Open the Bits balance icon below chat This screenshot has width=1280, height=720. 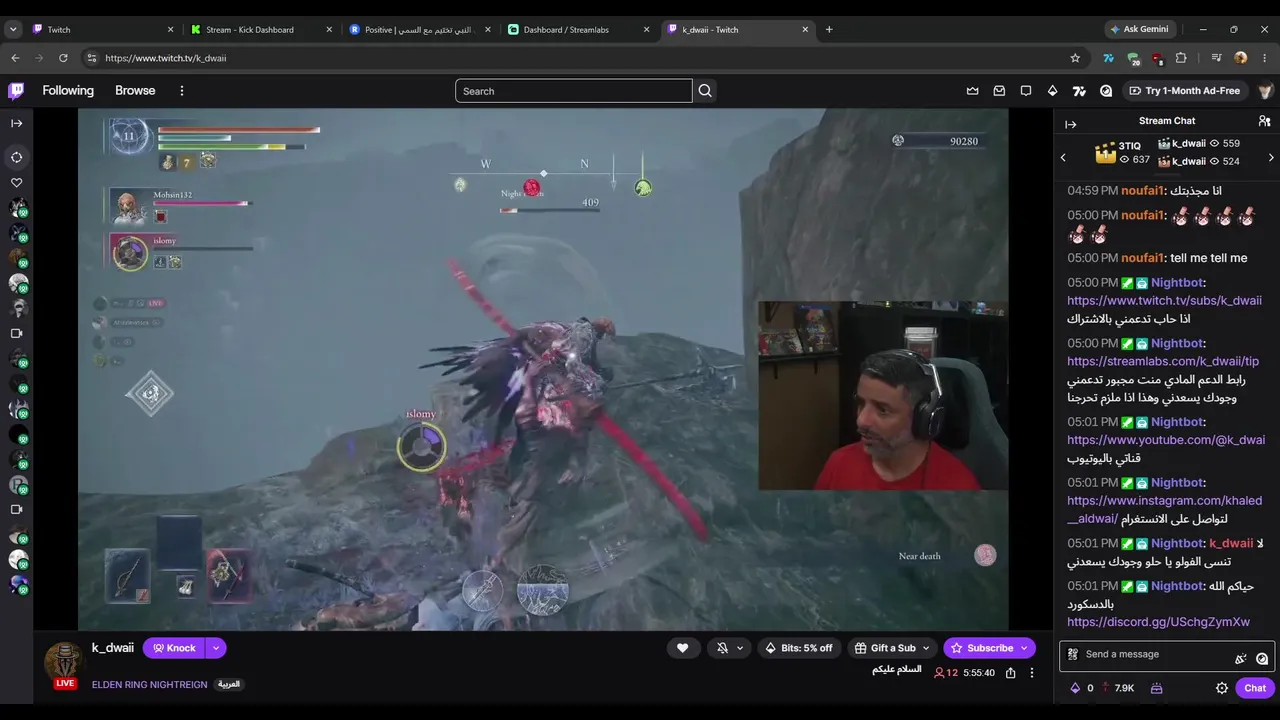1075,688
